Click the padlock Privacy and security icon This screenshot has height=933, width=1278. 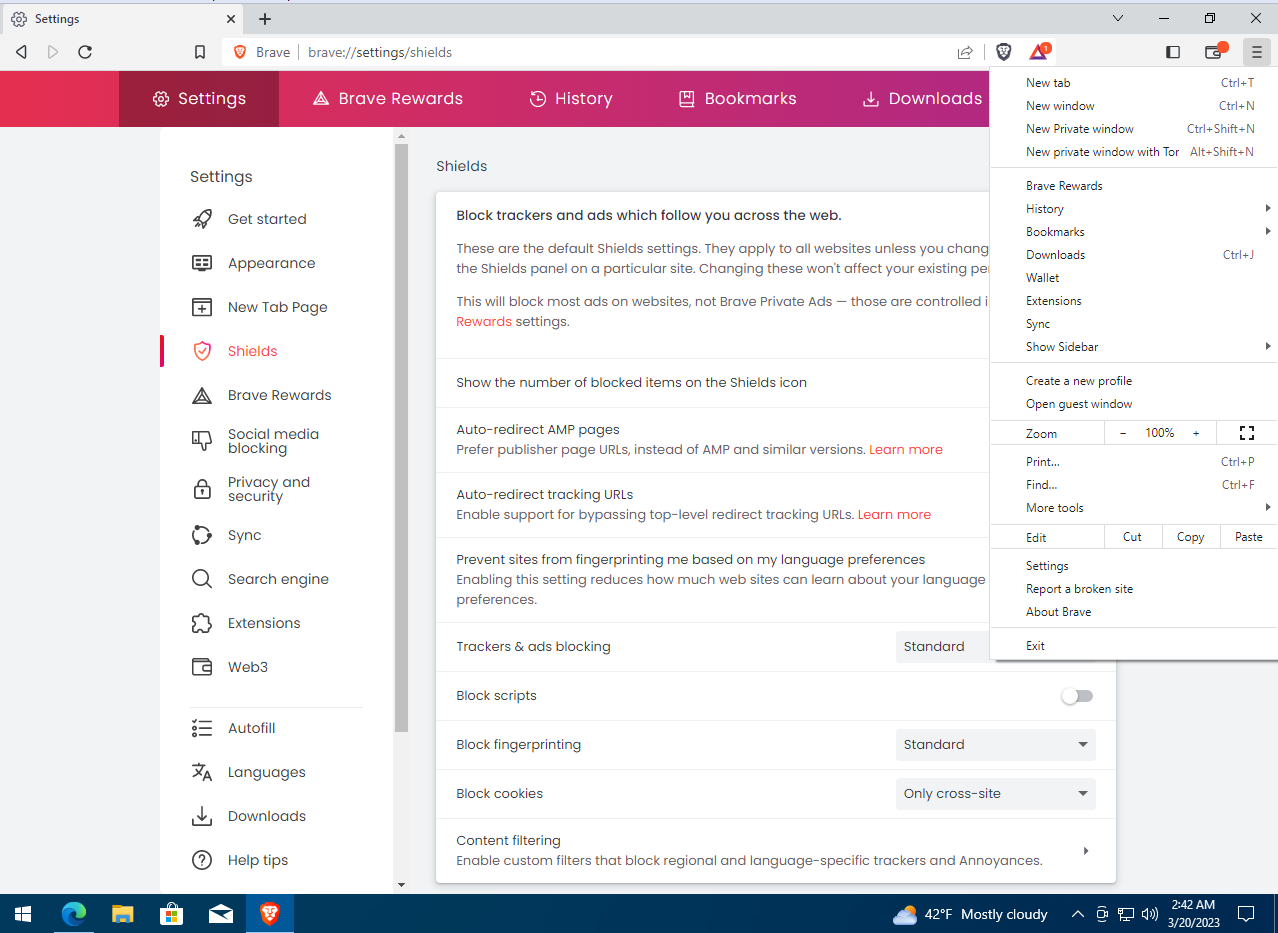point(202,489)
